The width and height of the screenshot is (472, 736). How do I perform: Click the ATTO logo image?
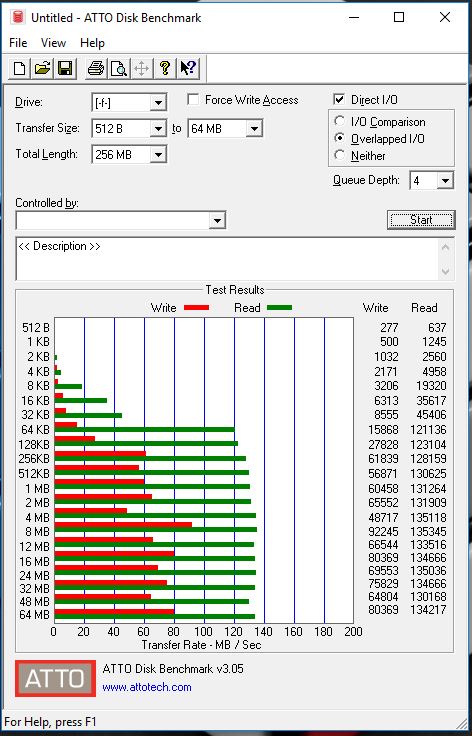(x=55, y=679)
